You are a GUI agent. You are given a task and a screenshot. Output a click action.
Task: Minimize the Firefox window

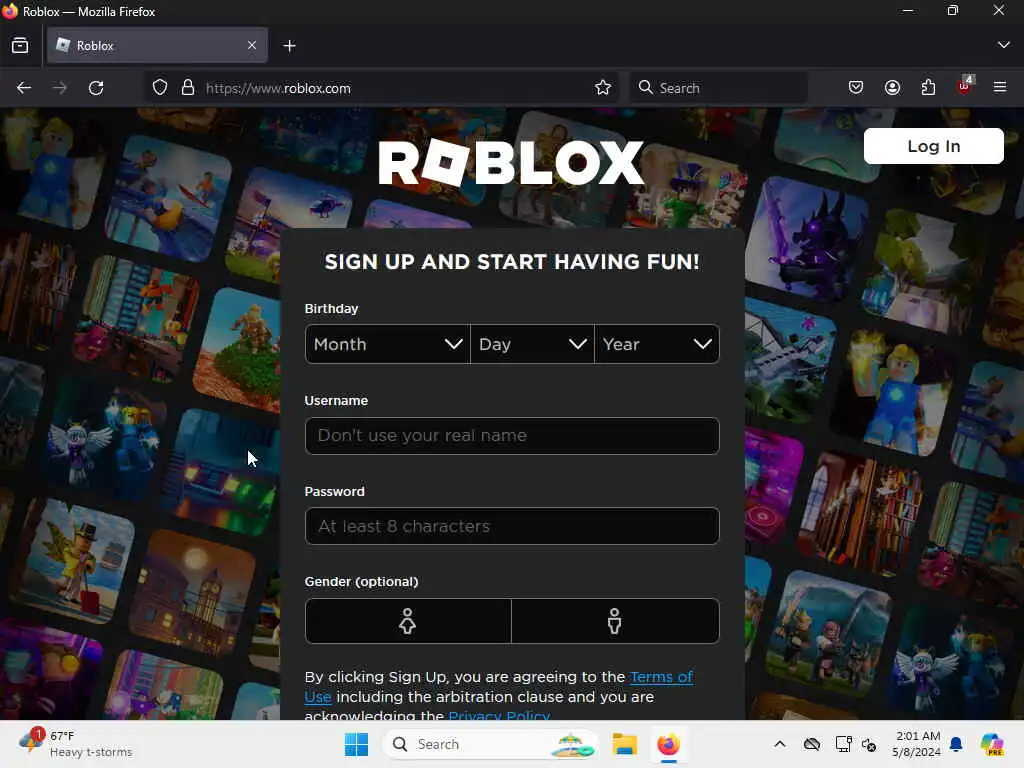point(908,10)
